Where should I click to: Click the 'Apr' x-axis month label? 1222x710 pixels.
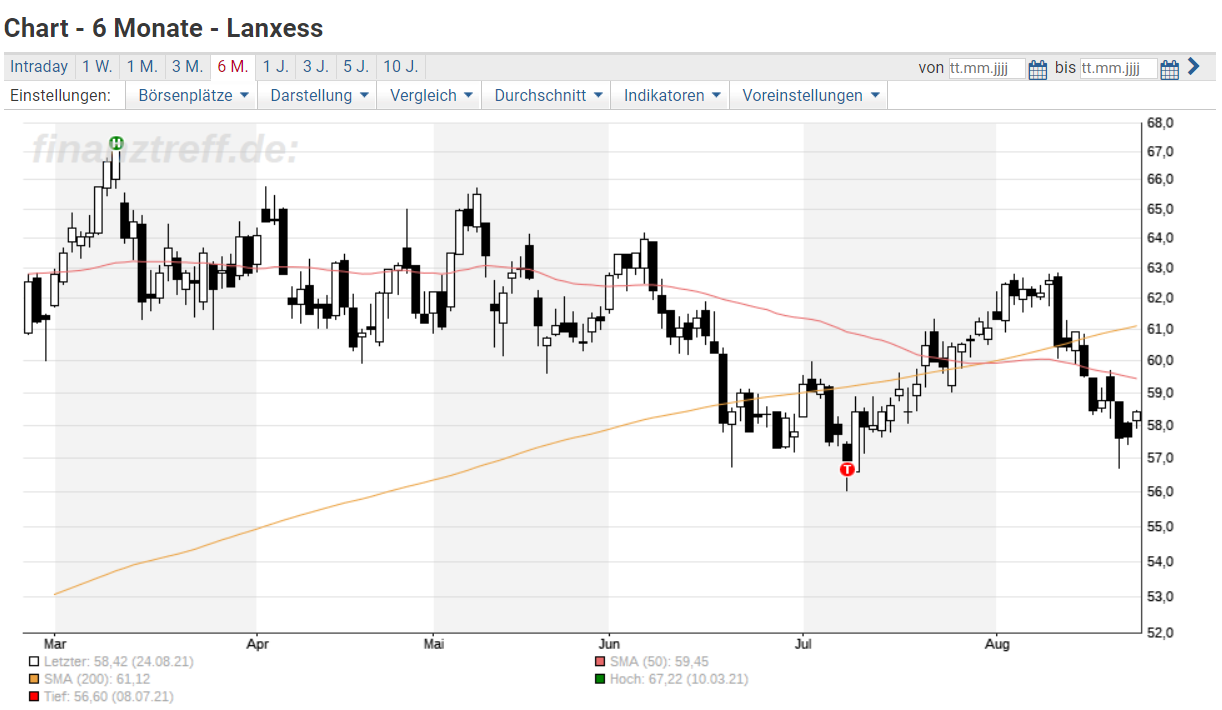pyautogui.click(x=257, y=644)
